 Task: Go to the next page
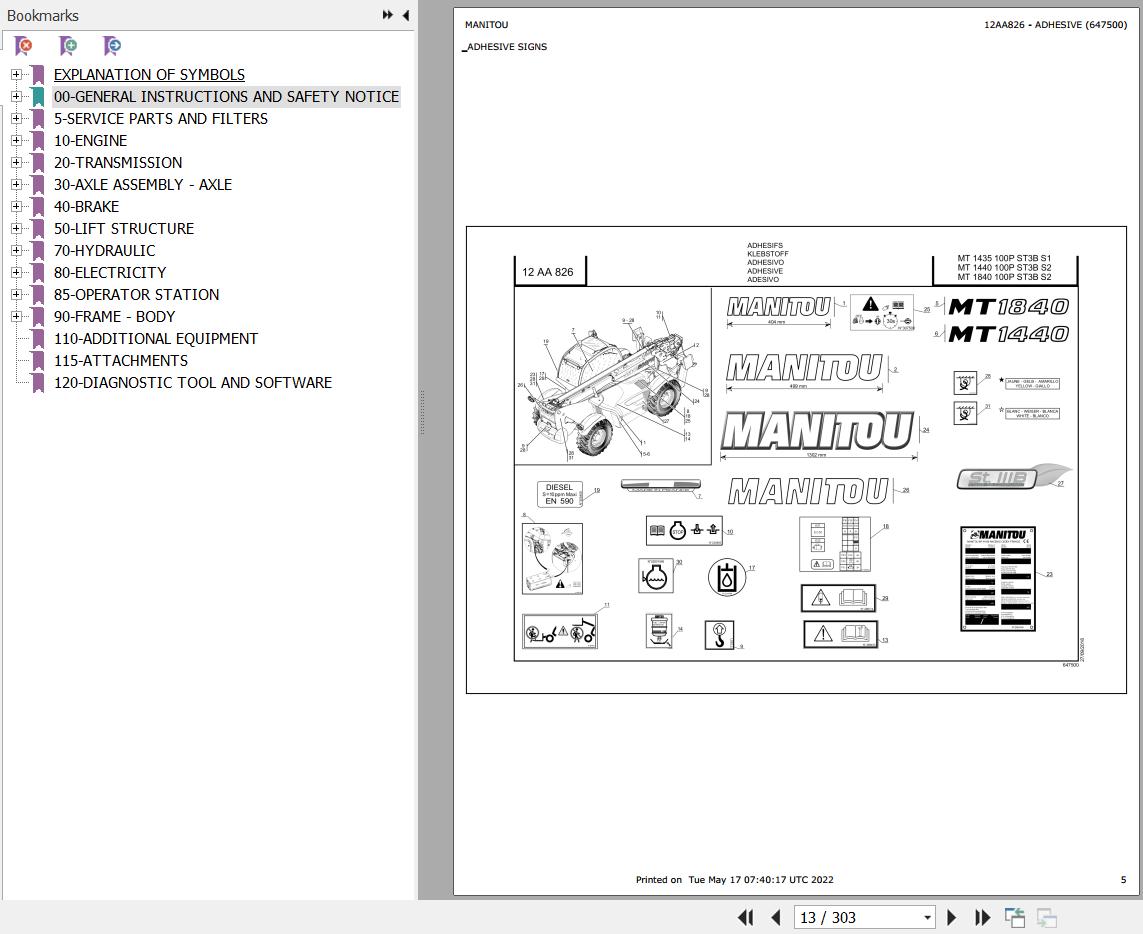(x=951, y=917)
